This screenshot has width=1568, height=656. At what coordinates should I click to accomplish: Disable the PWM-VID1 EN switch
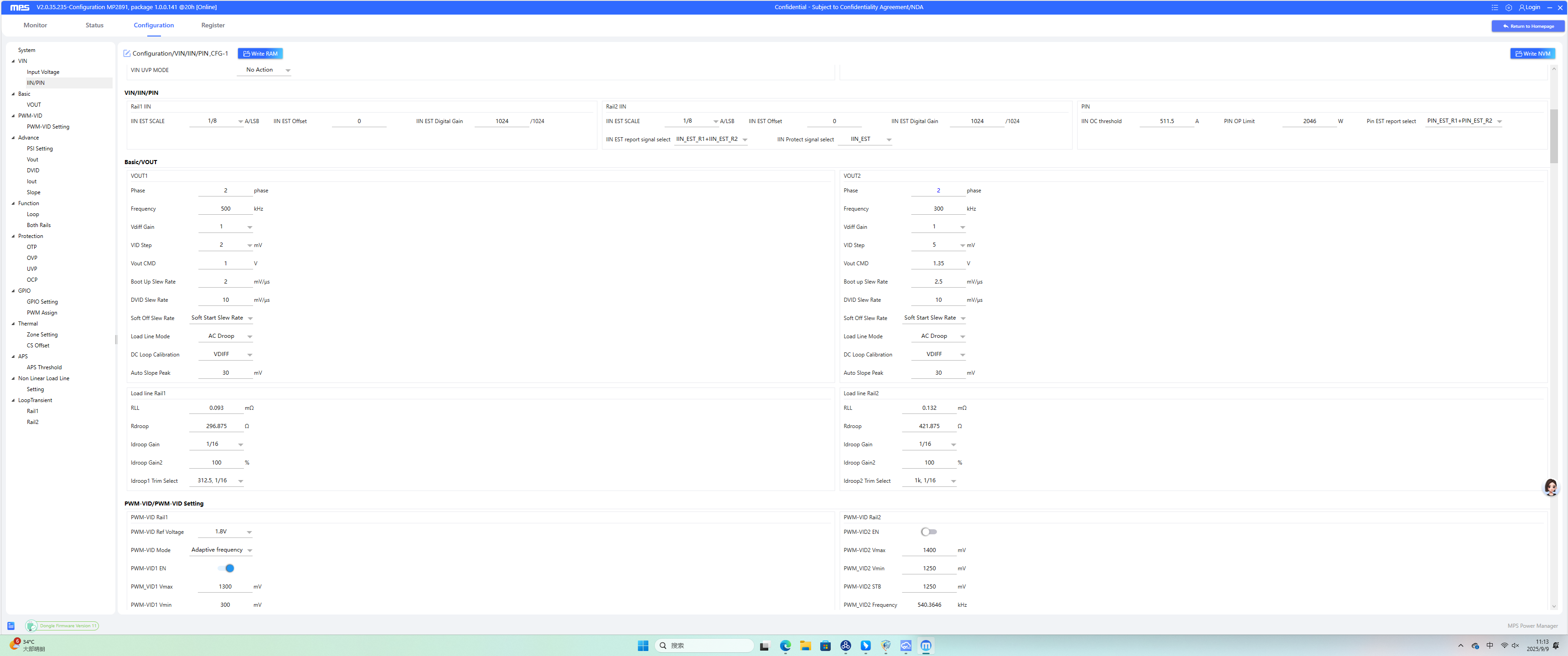[x=226, y=568]
